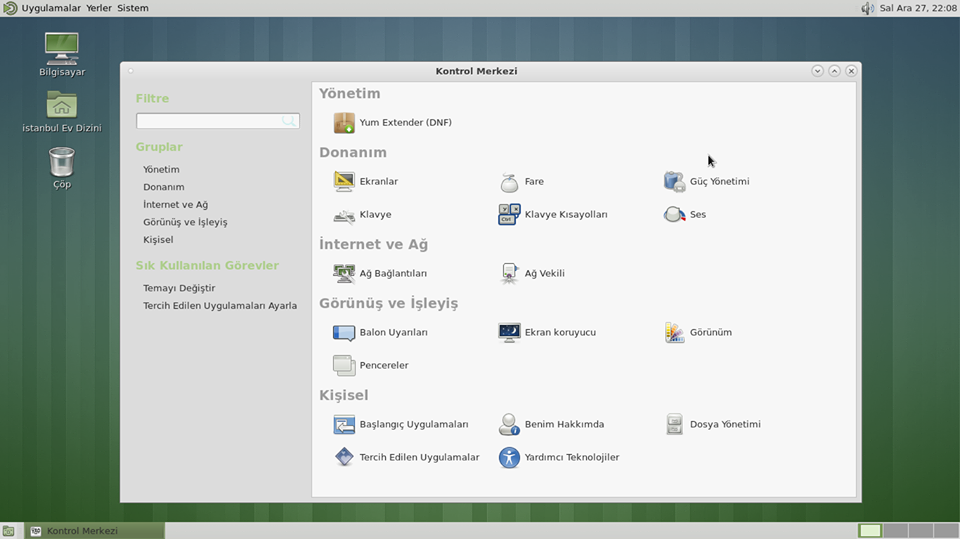Open the Ses sound settings icon
960x539 pixels.
(674, 214)
